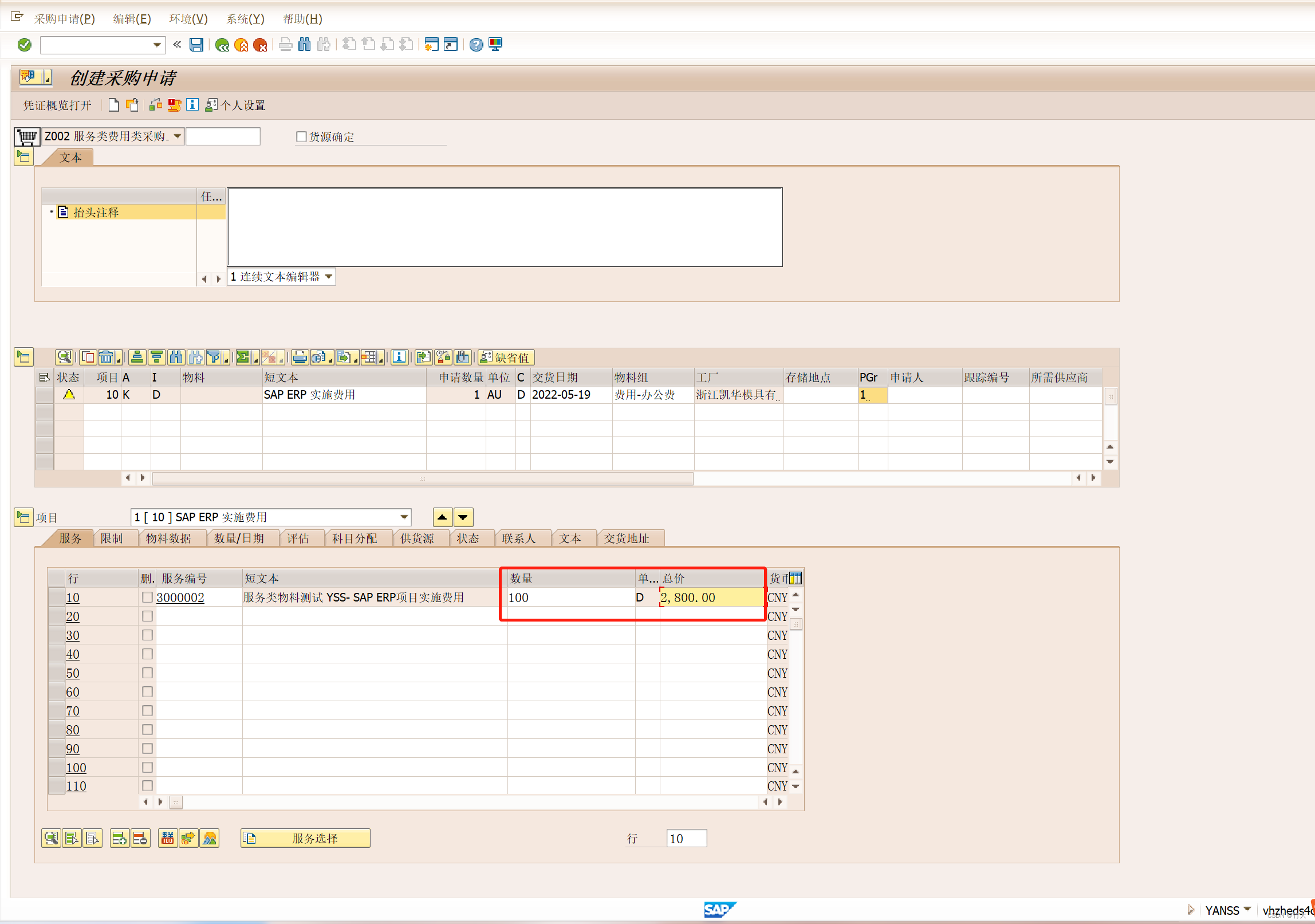Open service number 3000002 link
The width and height of the screenshot is (1315, 924).
coord(180,597)
